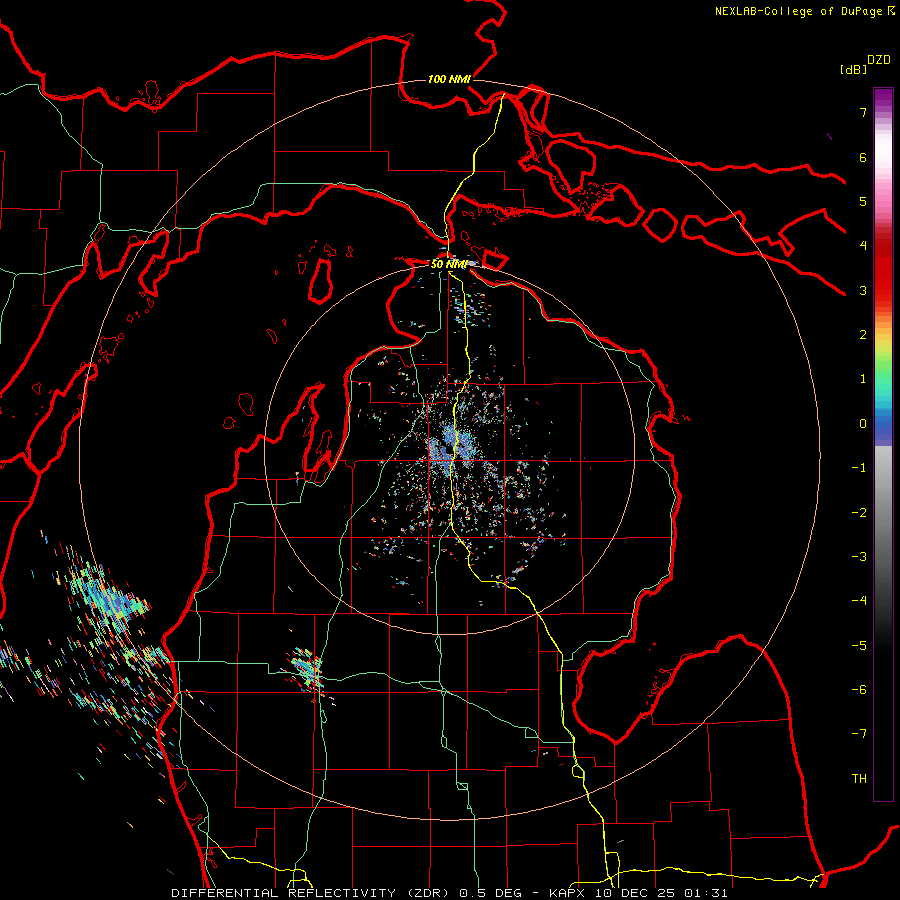This screenshot has width=900, height=900.
Task: Select the positive 4 dB scale label
Action: [x=863, y=246]
